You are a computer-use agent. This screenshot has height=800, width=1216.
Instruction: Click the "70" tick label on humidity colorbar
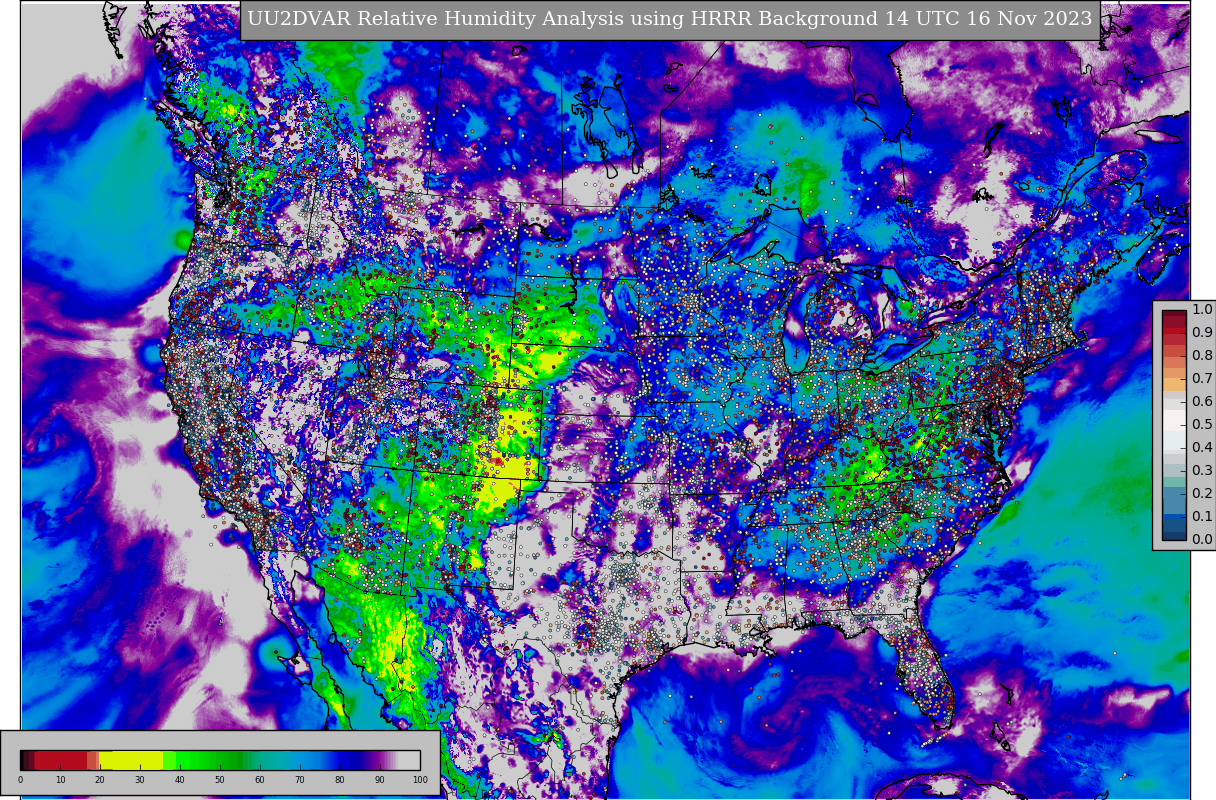300,780
